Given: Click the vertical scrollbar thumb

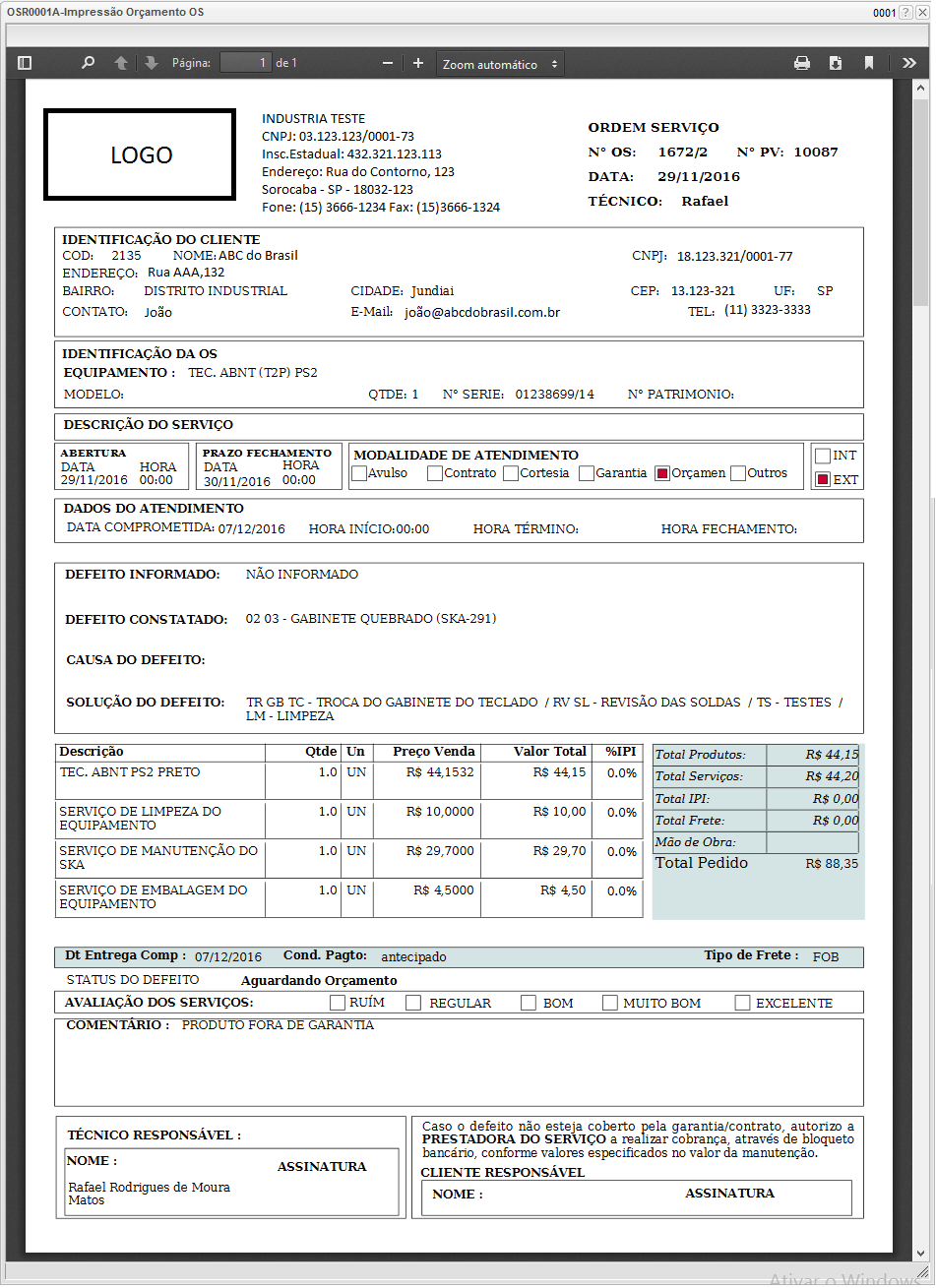Looking at the screenshot, I should coord(920,197).
